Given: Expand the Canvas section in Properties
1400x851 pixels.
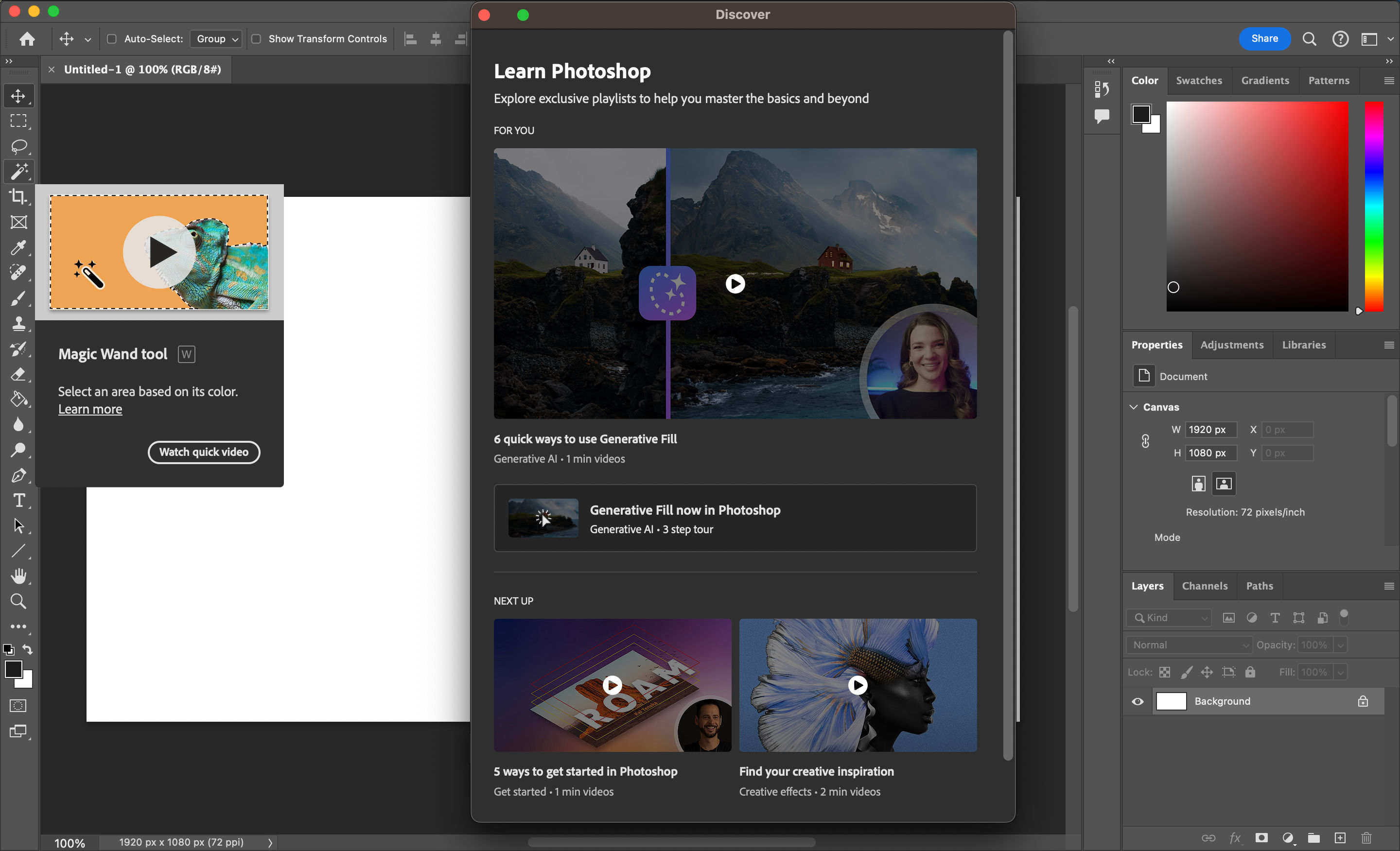Looking at the screenshot, I should (1135, 406).
